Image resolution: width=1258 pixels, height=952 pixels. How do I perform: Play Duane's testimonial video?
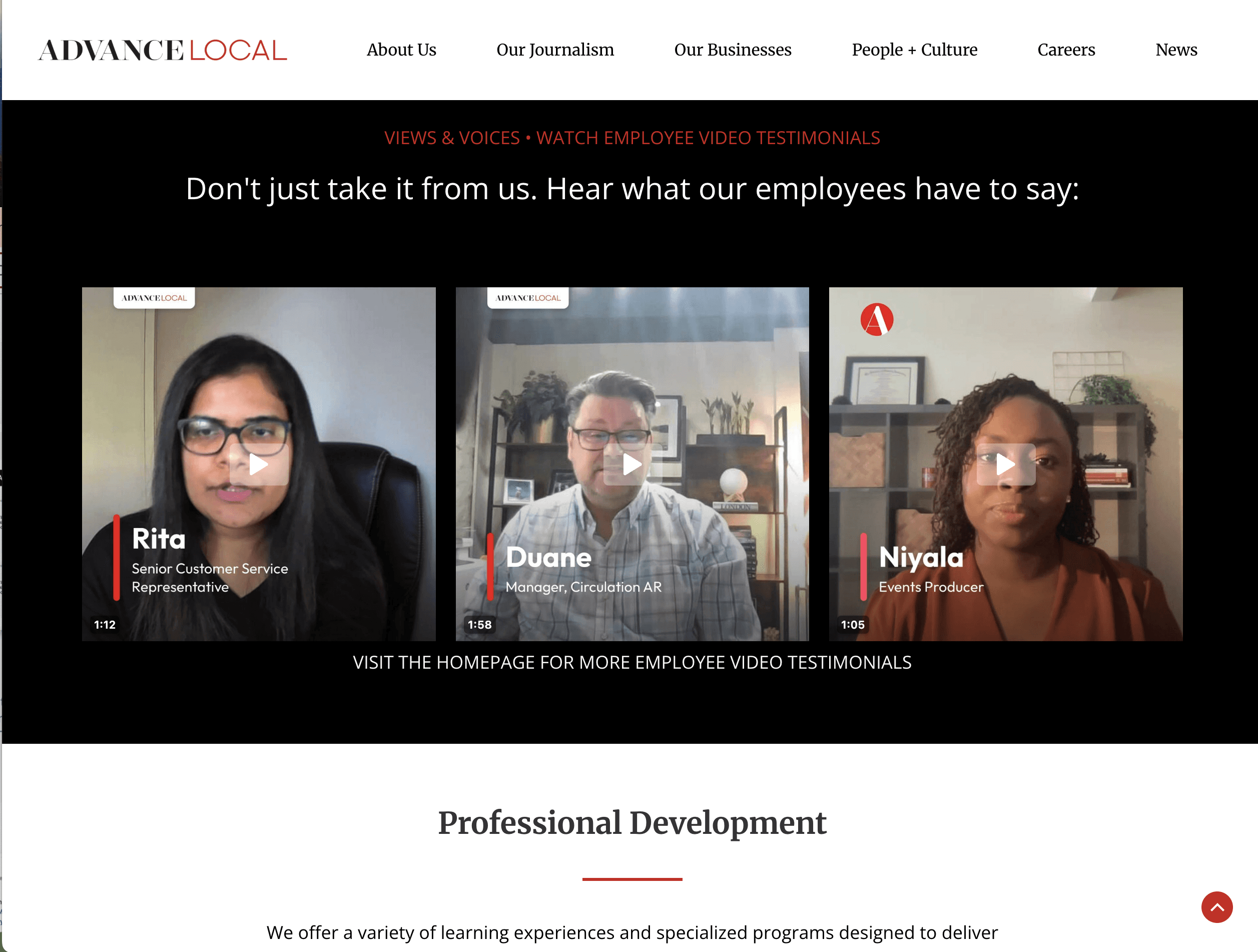633,464
